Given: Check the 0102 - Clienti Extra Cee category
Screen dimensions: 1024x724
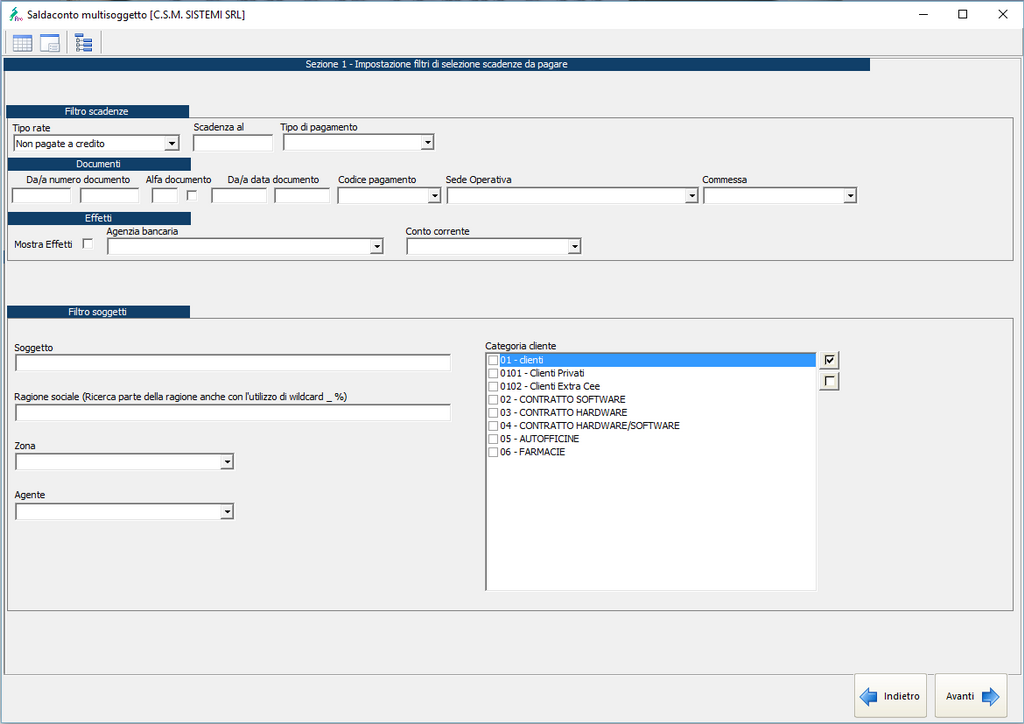Looking at the screenshot, I should point(493,386).
